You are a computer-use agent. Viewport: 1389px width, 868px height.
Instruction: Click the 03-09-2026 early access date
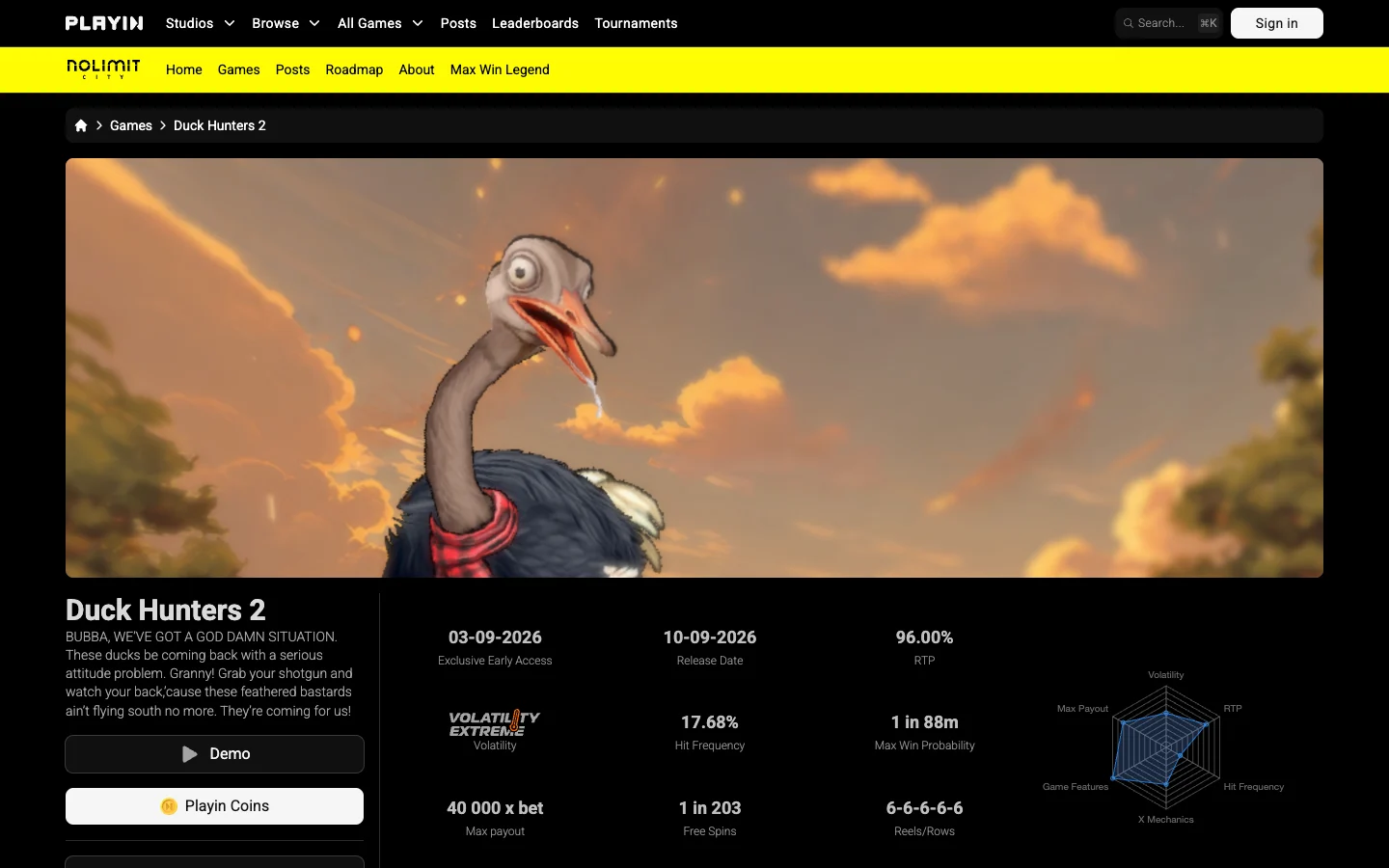tap(495, 637)
